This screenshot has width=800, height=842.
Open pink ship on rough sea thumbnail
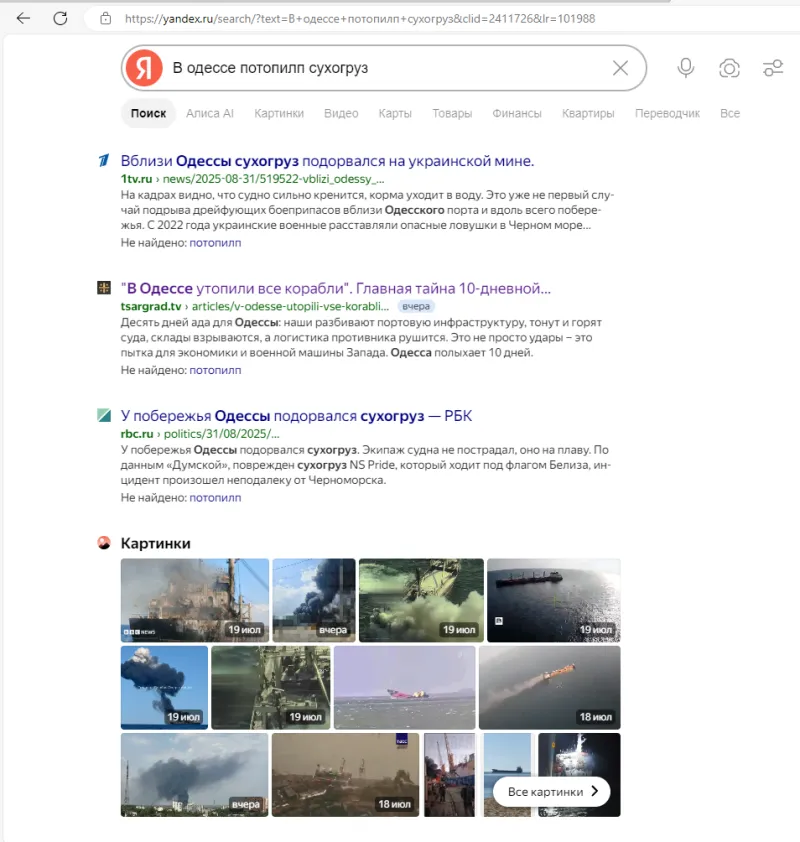pyautogui.click(x=404, y=687)
